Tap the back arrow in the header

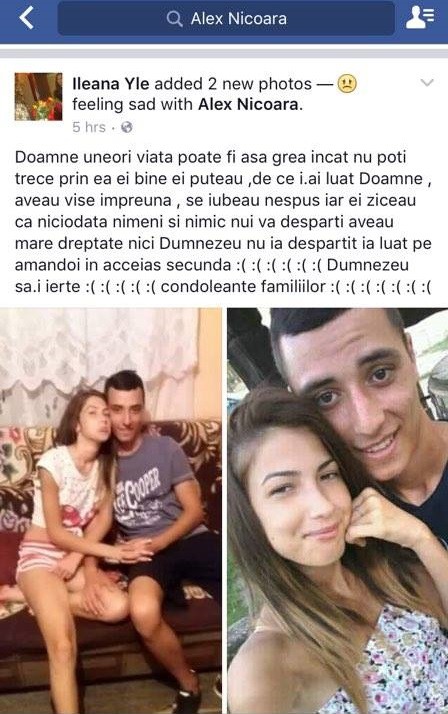(26, 19)
